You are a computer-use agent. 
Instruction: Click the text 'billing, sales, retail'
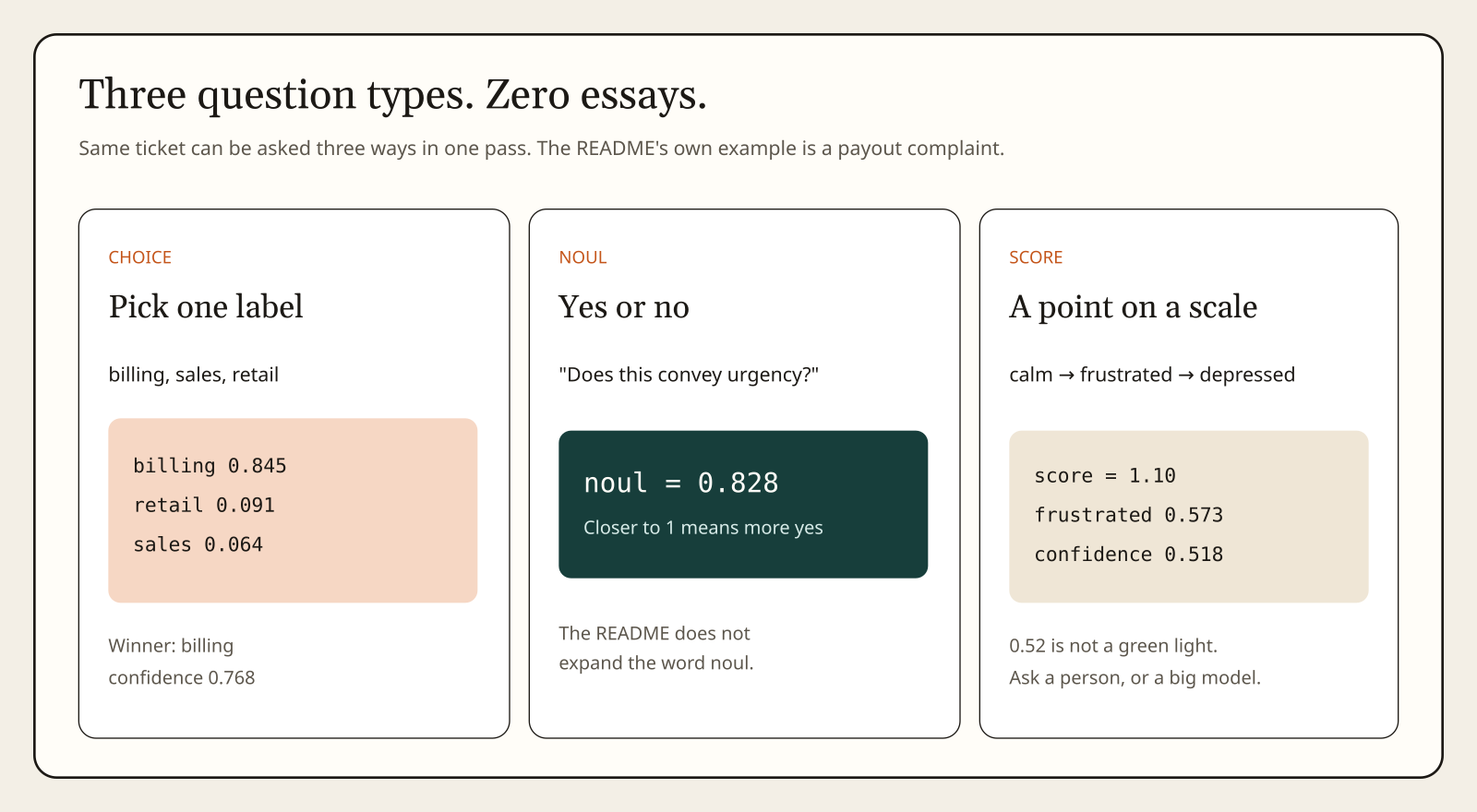[x=194, y=375]
